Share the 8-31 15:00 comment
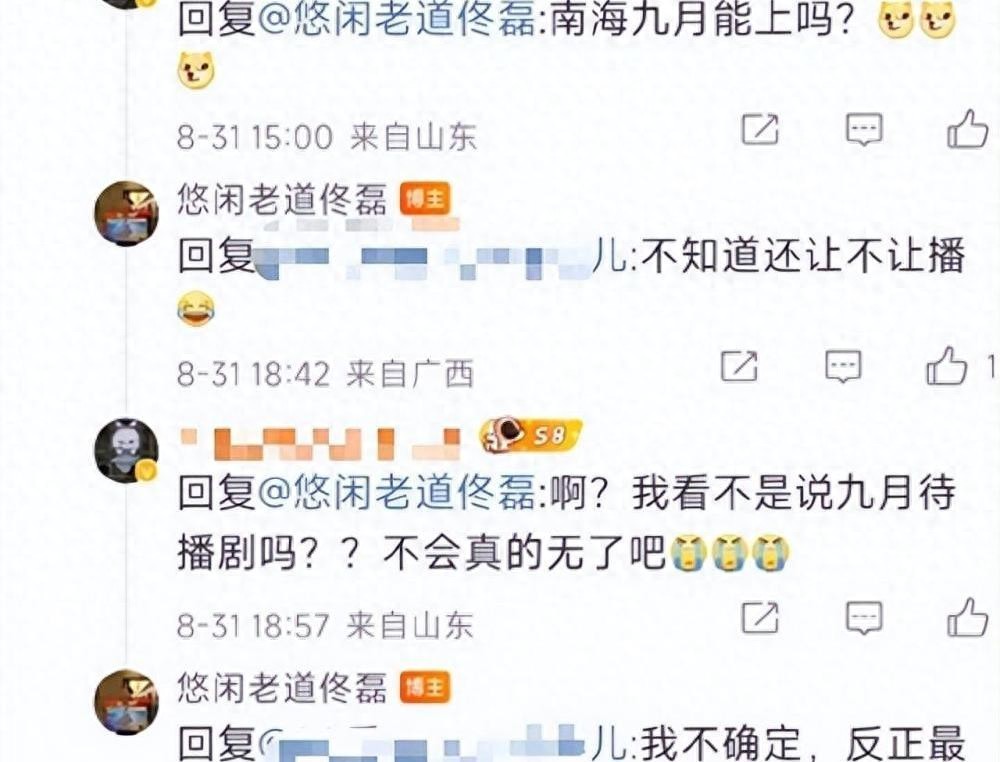 [x=760, y=129]
